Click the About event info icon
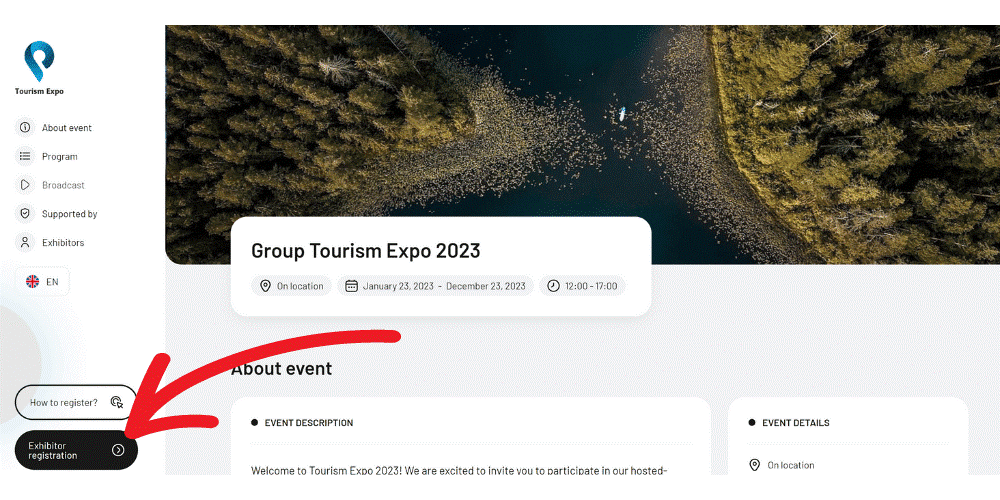The width and height of the screenshot is (1000, 500). coord(25,128)
